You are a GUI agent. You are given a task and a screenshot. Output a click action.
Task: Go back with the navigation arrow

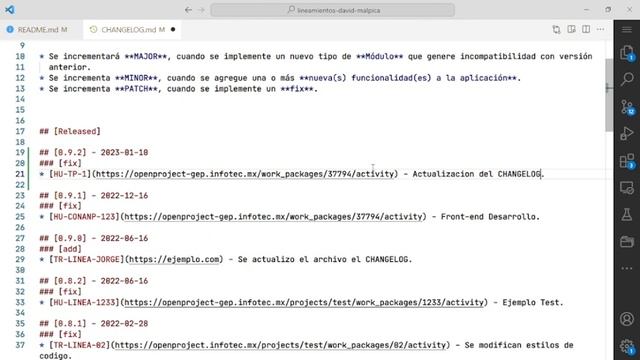[188, 10]
